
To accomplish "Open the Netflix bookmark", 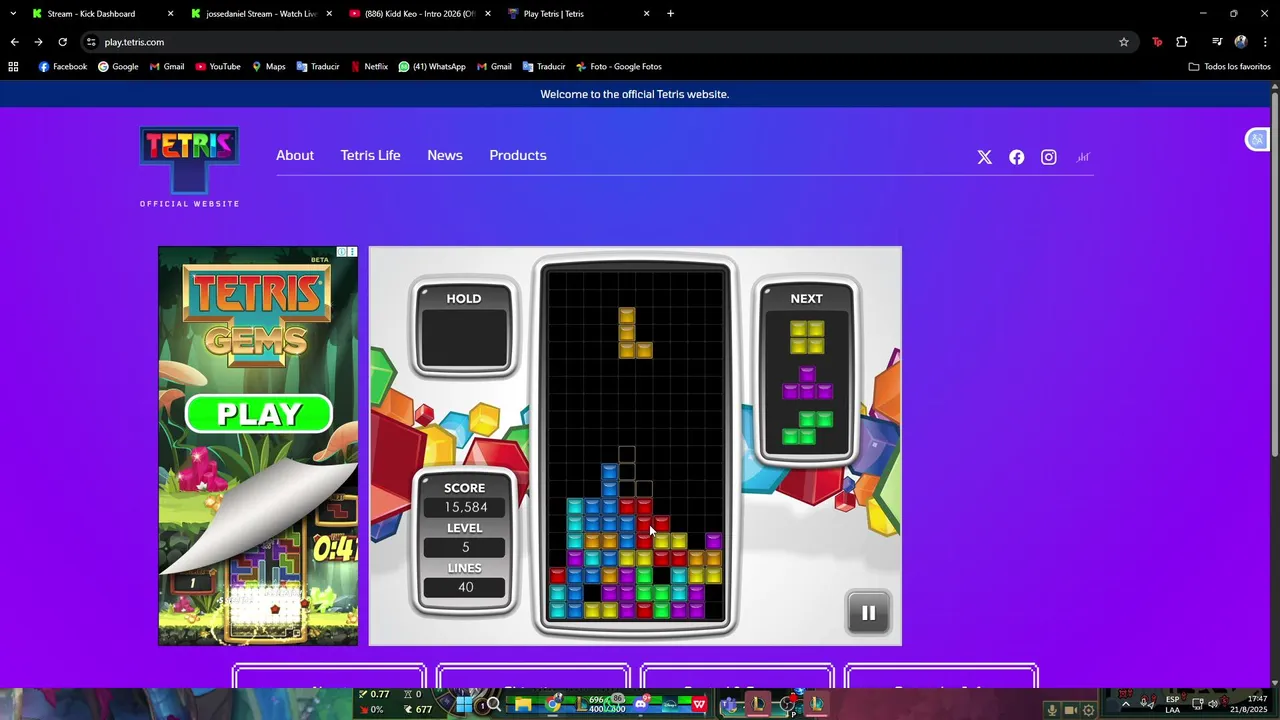I will tap(369, 67).
